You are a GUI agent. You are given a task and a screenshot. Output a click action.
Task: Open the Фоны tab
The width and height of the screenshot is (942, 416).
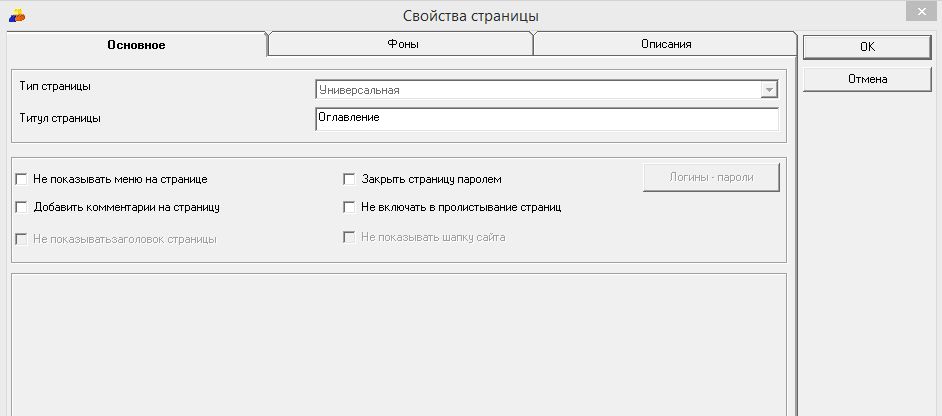click(x=400, y=45)
